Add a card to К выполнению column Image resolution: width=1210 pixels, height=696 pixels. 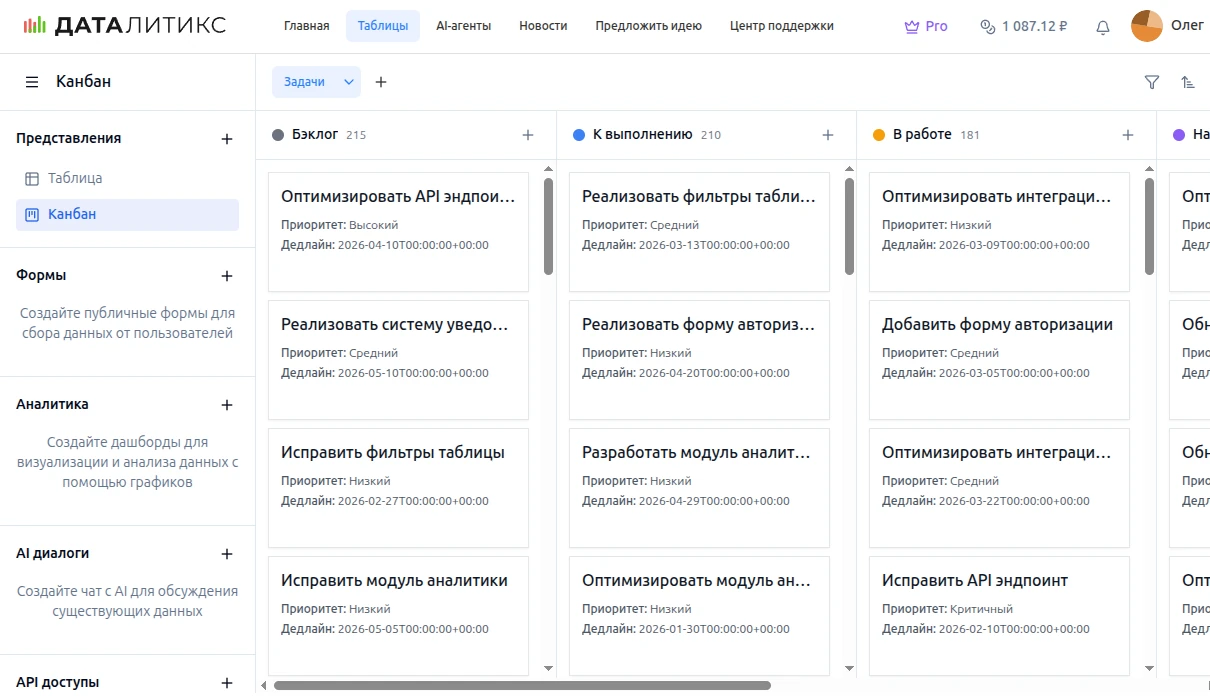pos(828,135)
